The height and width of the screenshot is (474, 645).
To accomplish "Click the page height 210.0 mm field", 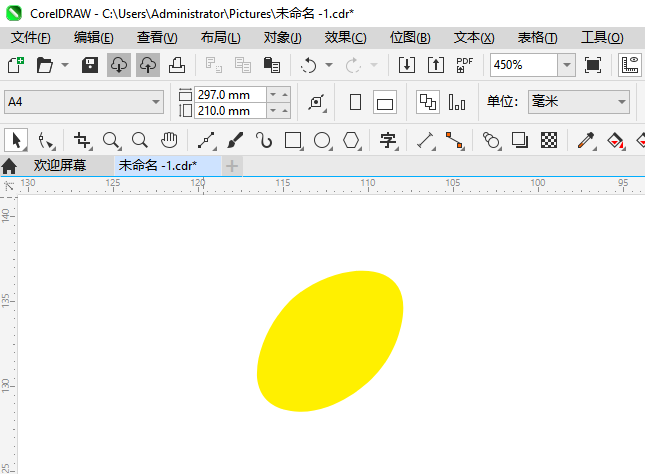I will pyautogui.click(x=230, y=111).
